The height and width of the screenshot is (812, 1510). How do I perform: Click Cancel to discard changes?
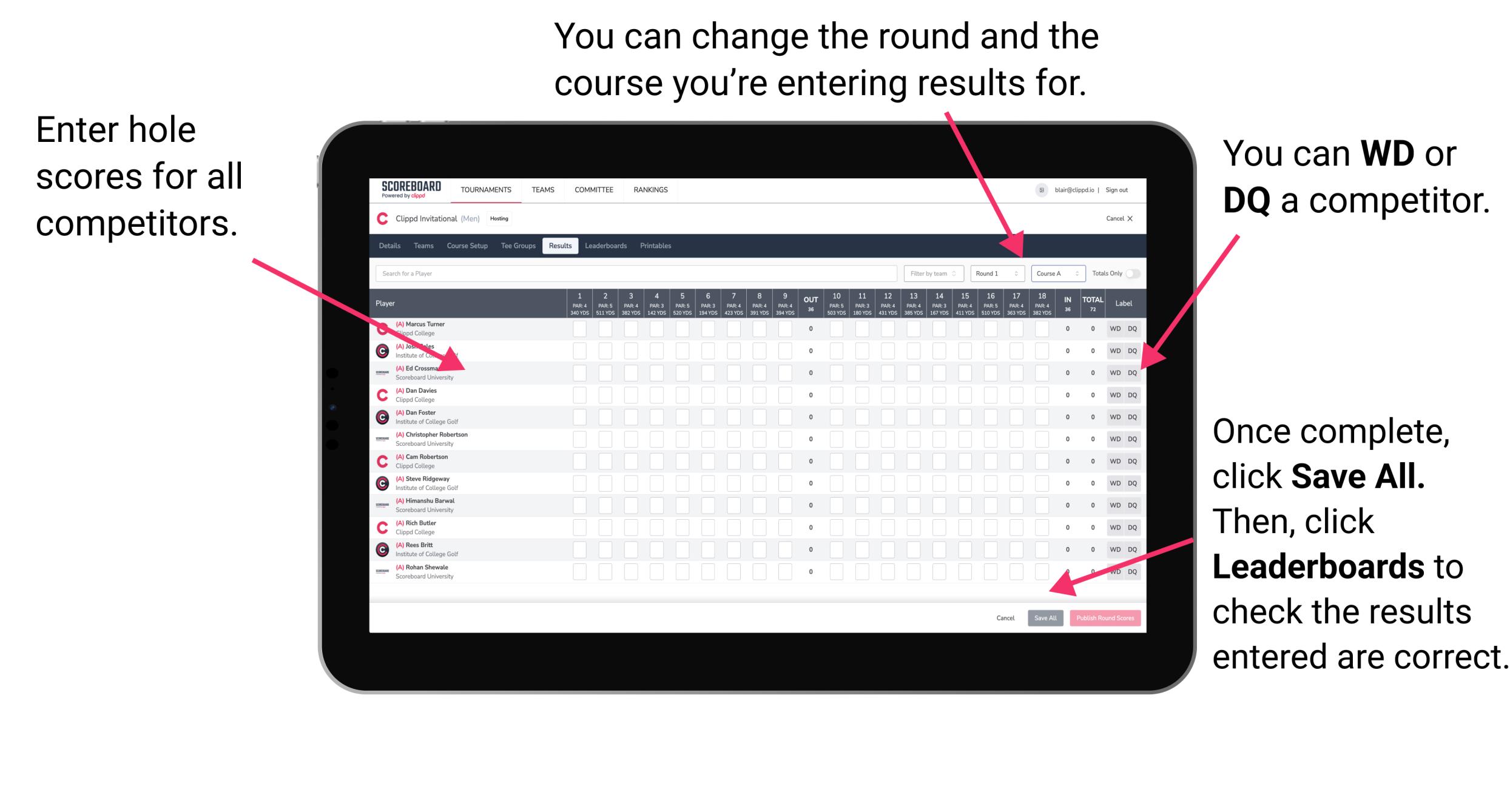[x=1005, y=617]
